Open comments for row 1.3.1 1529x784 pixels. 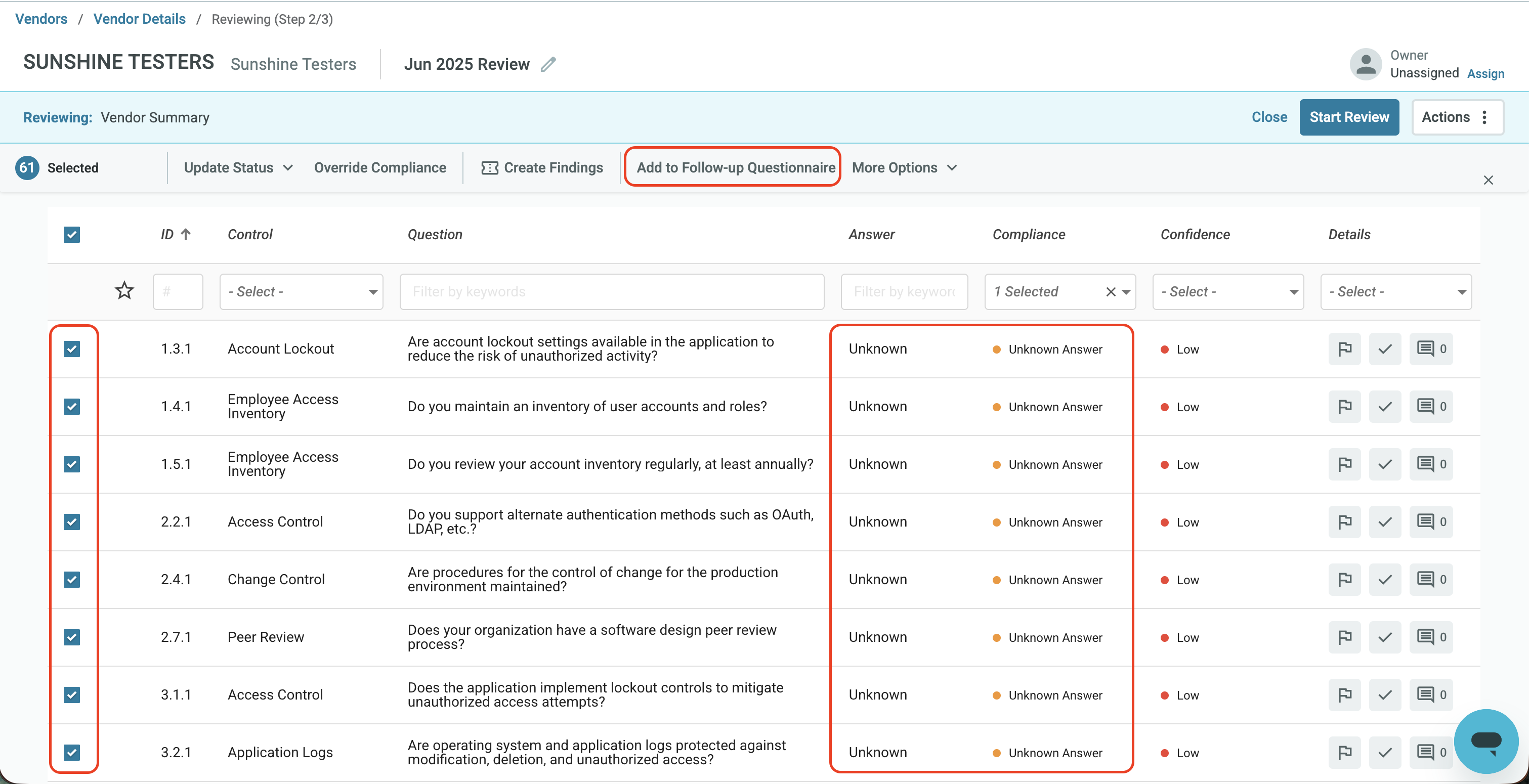point(1430,349)
